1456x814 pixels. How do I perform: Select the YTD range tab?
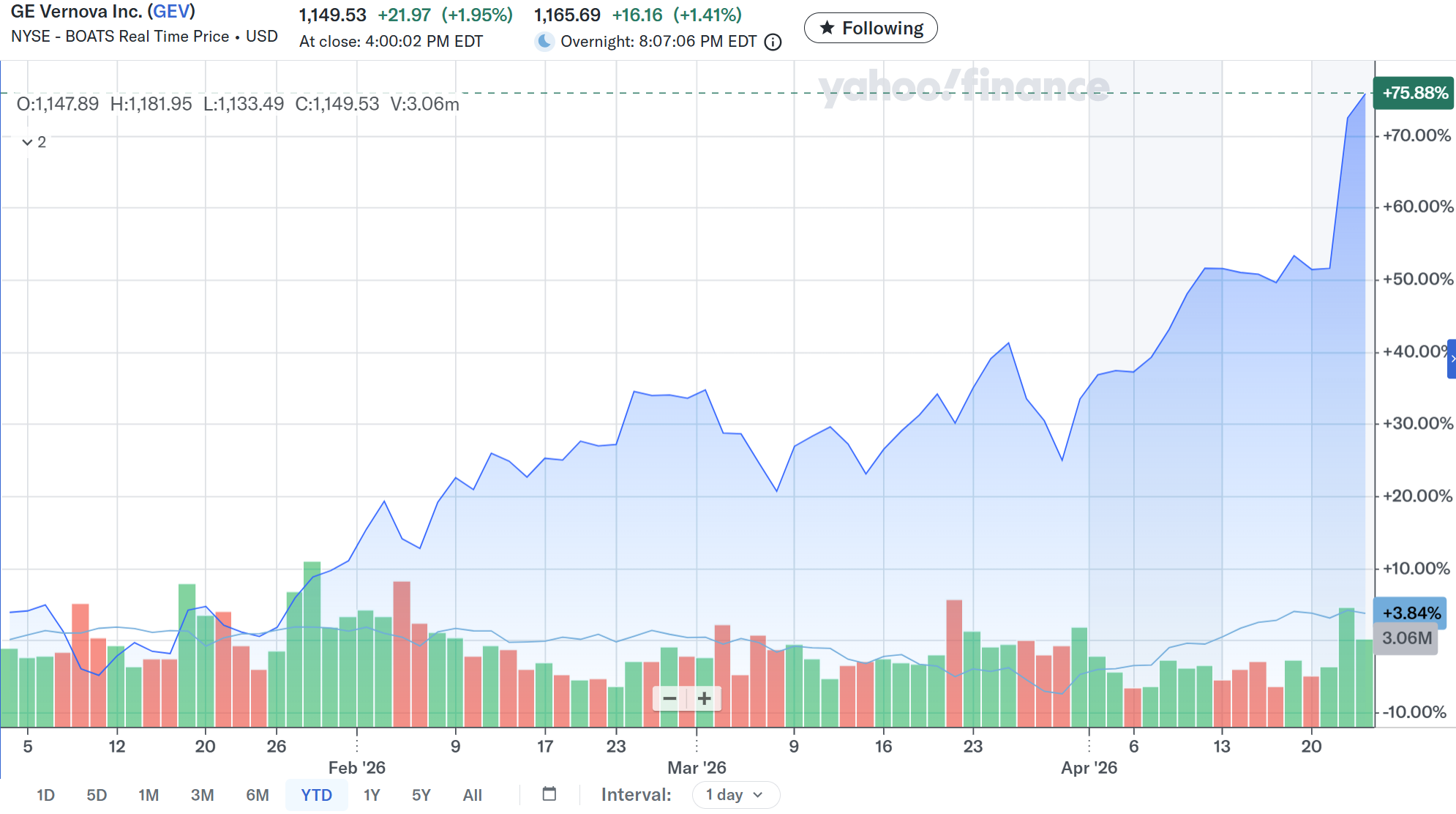[x=316, y=795]
